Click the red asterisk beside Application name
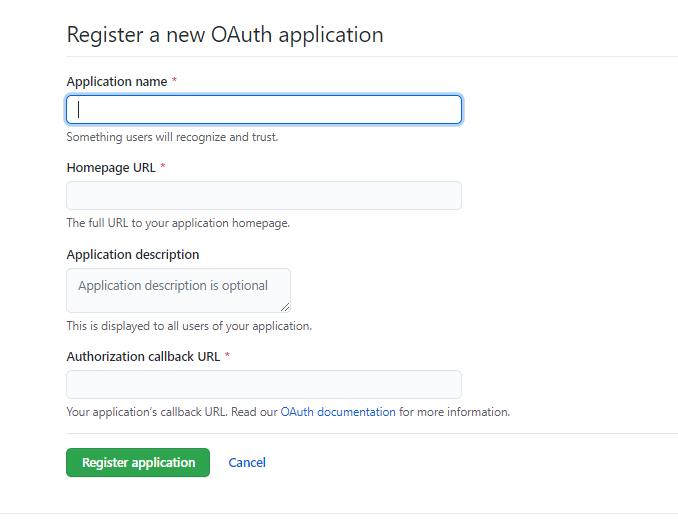This screenshot has height=525, width=678. 174,81
